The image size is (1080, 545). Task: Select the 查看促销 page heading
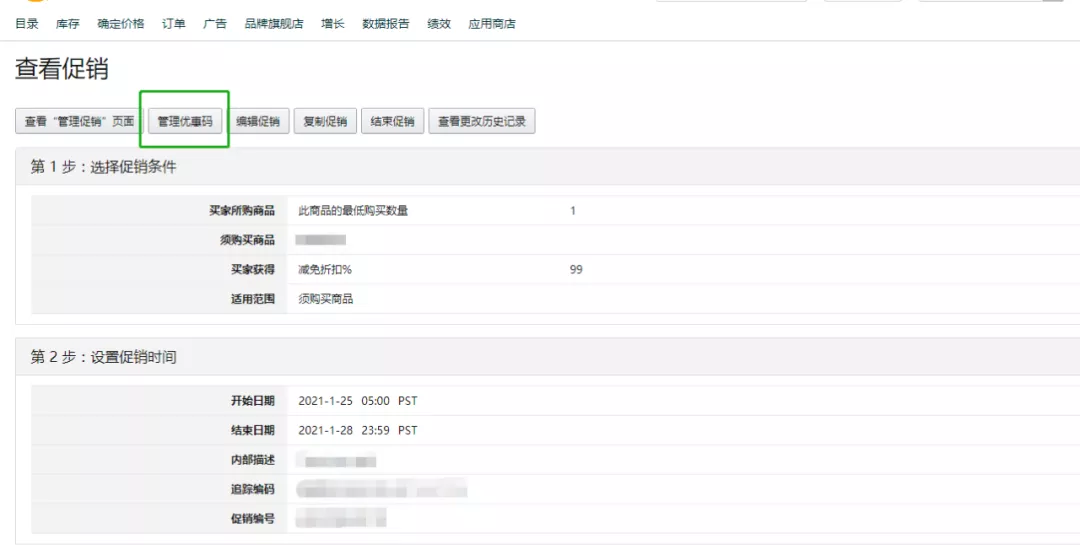point(62,70)
